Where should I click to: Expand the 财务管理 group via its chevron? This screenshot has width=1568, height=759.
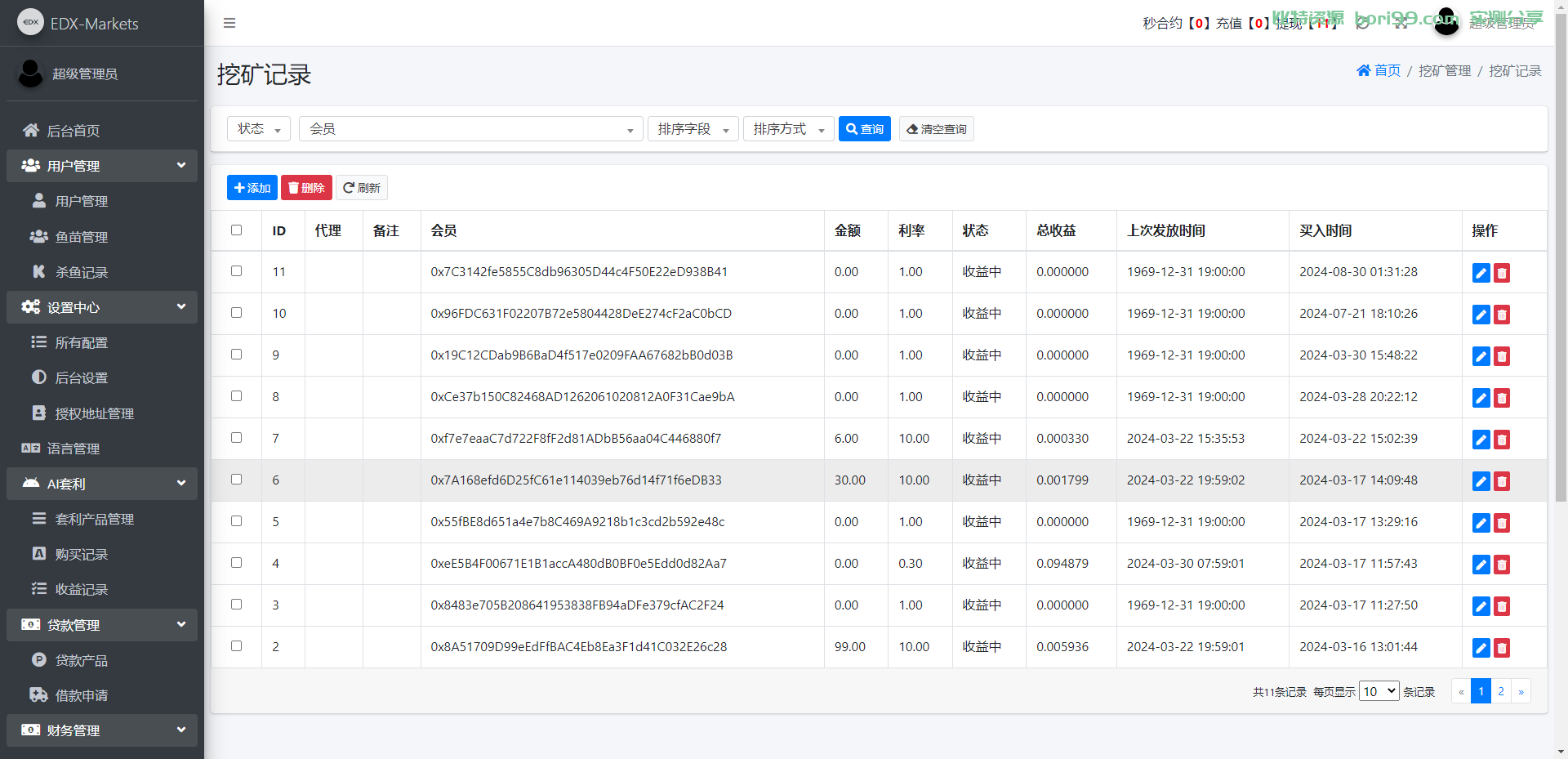click(181, 730)
